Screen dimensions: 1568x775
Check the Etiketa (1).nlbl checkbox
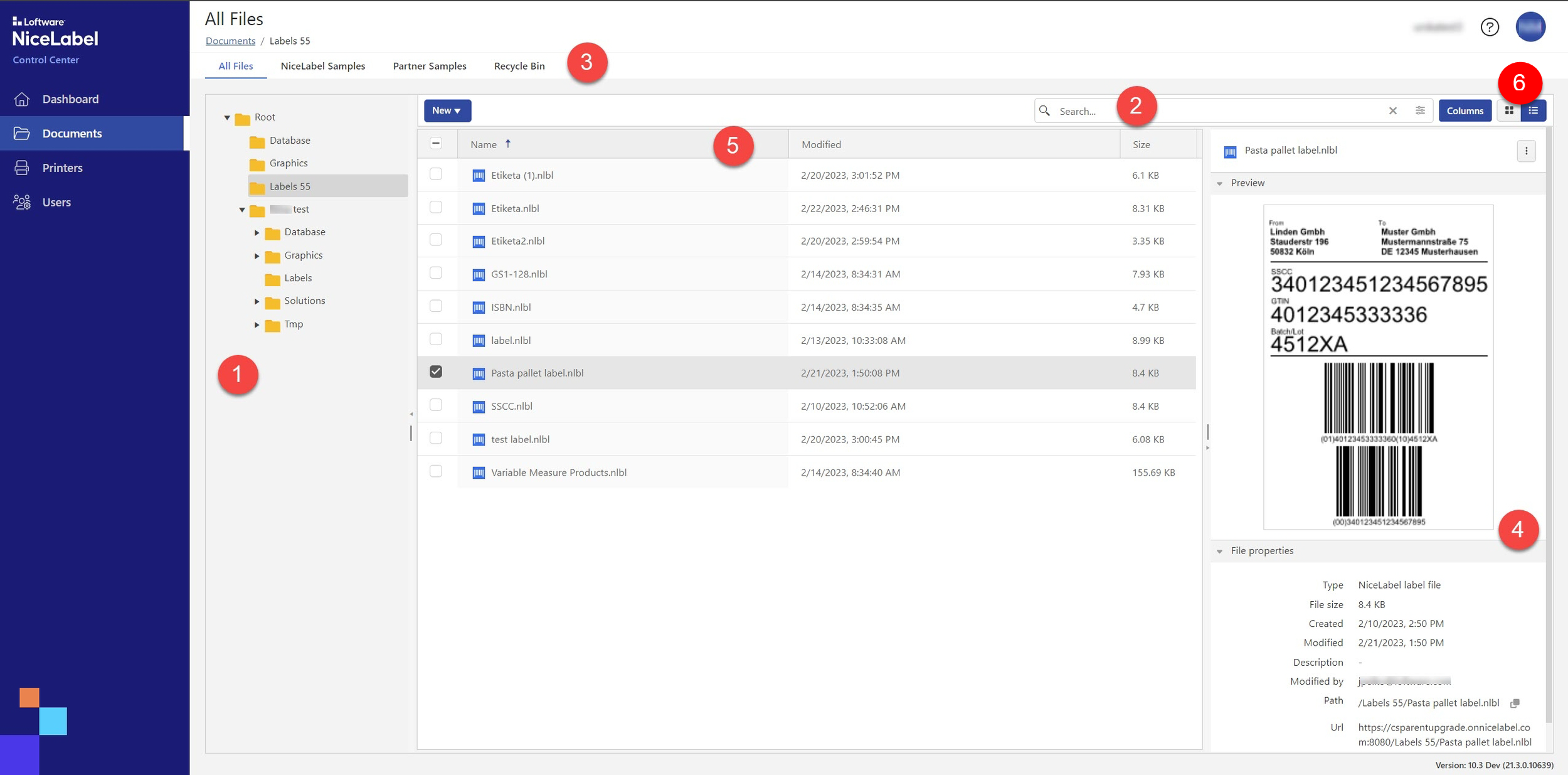[436, 174]
